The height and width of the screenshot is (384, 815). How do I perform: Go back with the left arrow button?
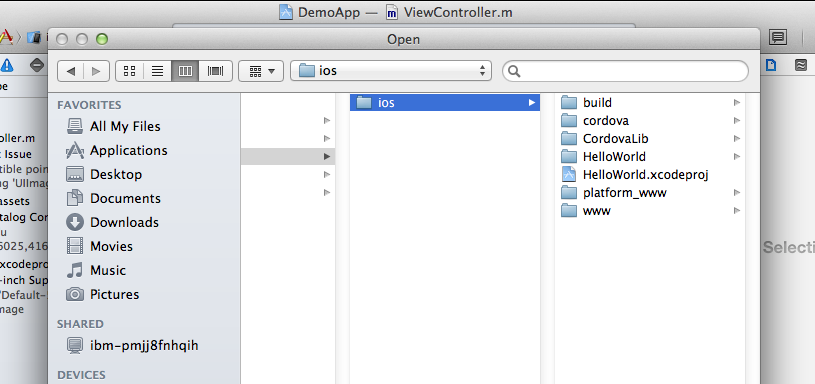[x=71, y=71]
